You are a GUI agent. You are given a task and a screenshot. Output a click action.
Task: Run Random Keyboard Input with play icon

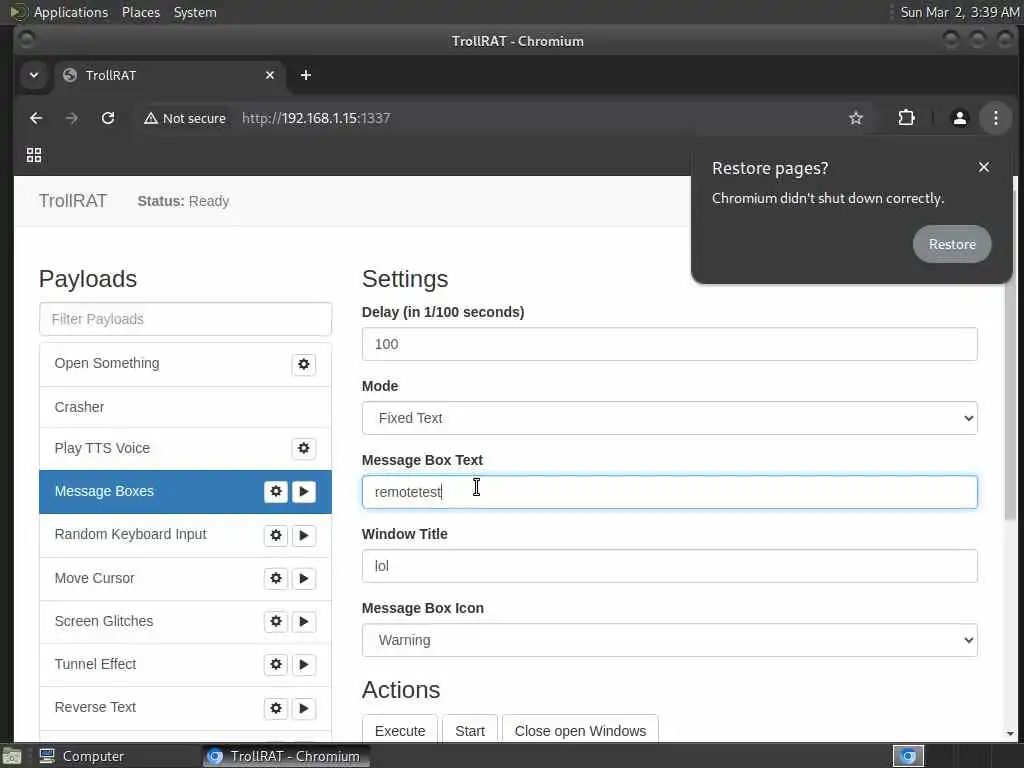(304, 536)
